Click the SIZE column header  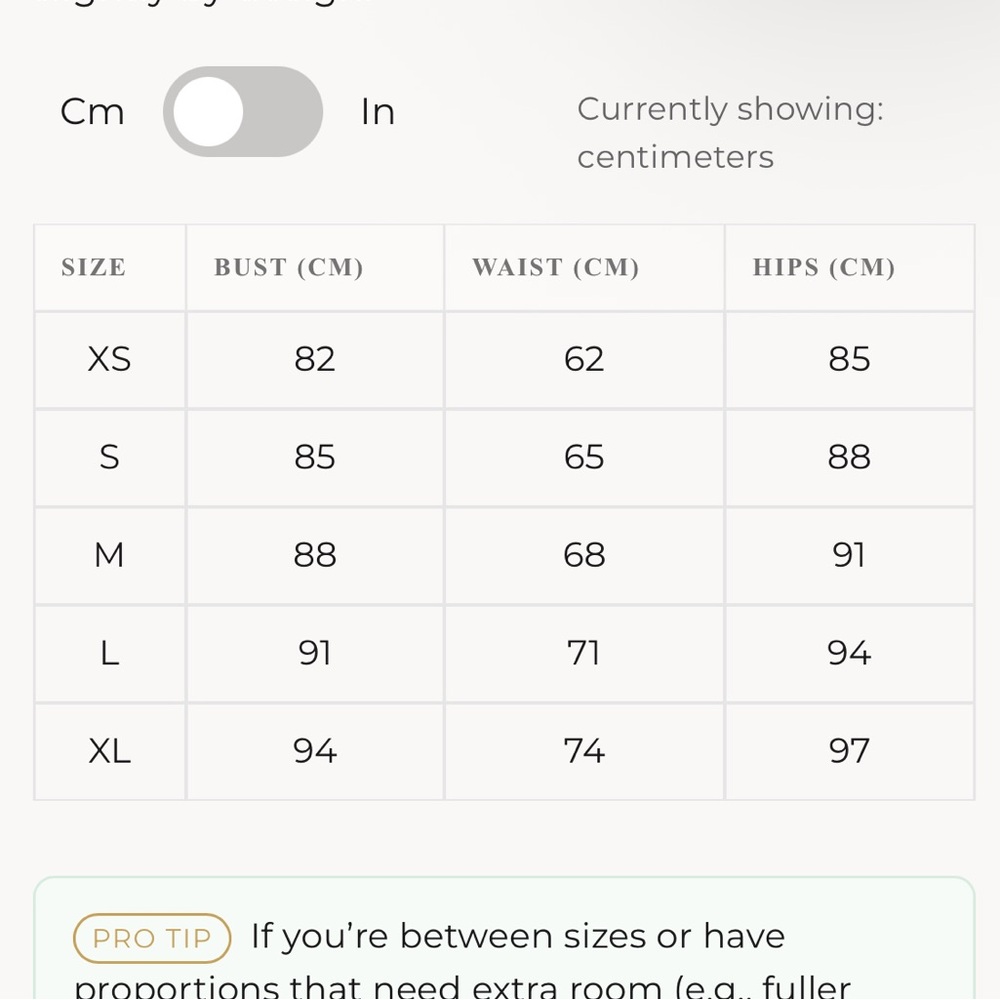(x=93, y=267)
